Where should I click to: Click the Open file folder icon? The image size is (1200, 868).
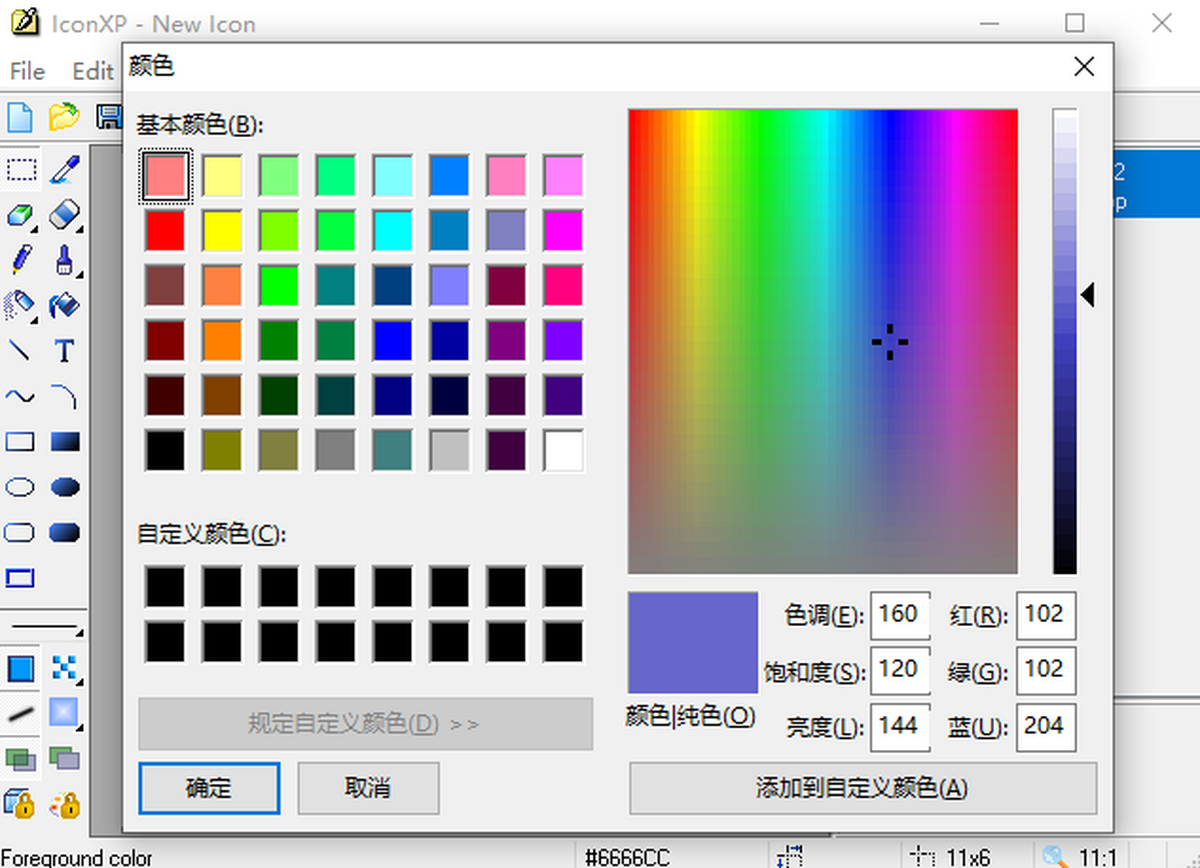64,117
